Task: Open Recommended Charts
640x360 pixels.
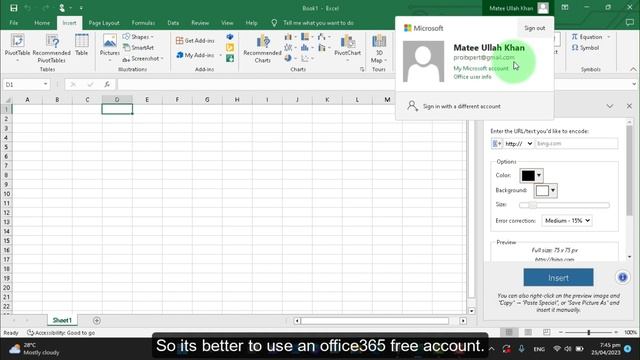Action: click(x=262, y=48)
